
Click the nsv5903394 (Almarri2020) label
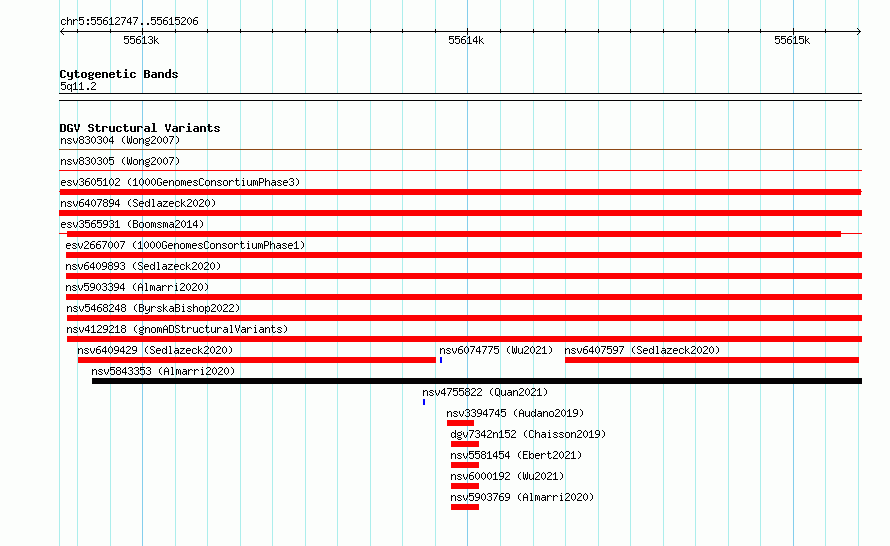coord(137,287)
